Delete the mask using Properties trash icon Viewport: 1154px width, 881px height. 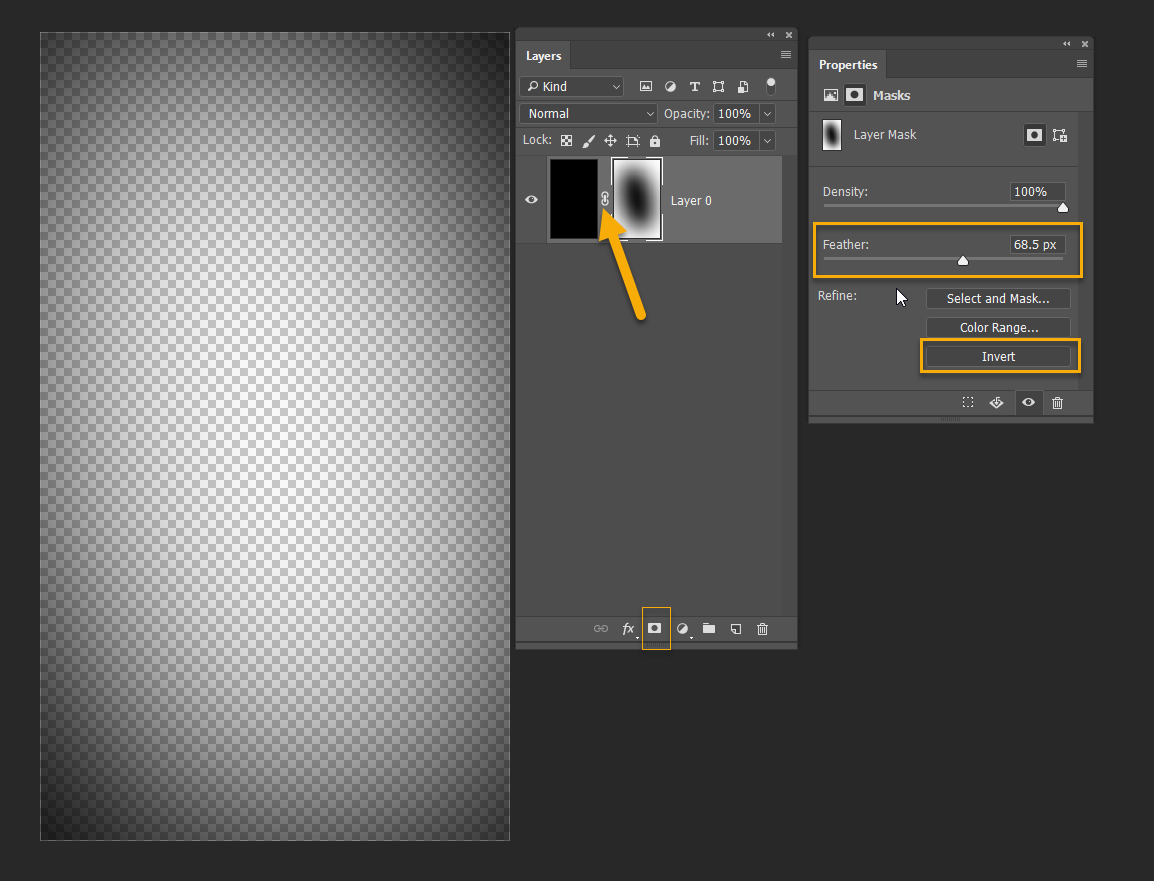(x=1057, y=402)
